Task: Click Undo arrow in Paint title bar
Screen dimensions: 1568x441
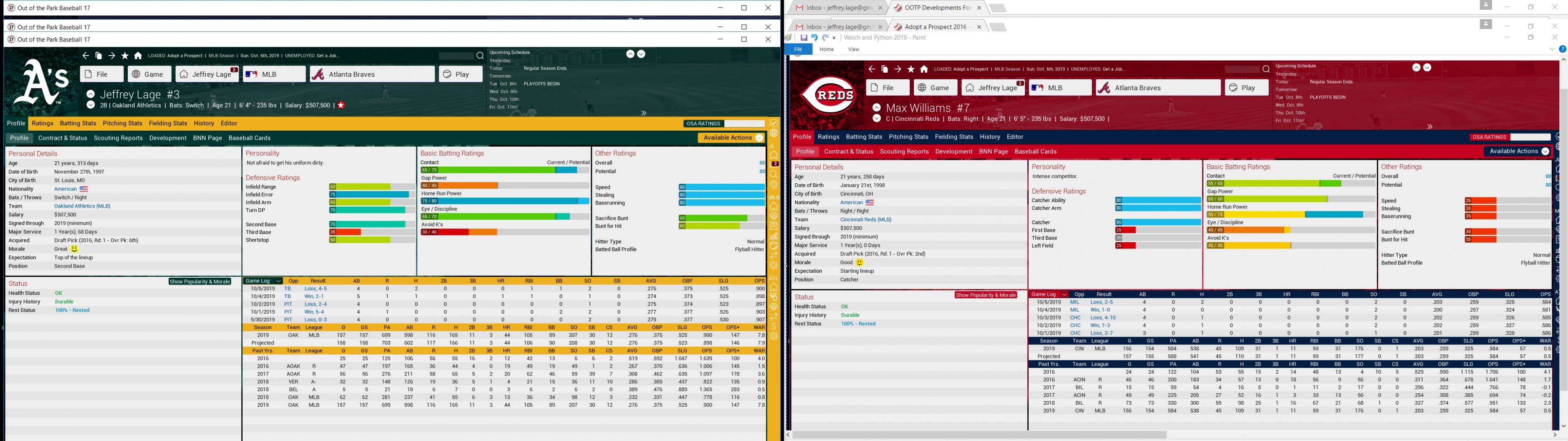Action: pos(814,38)
